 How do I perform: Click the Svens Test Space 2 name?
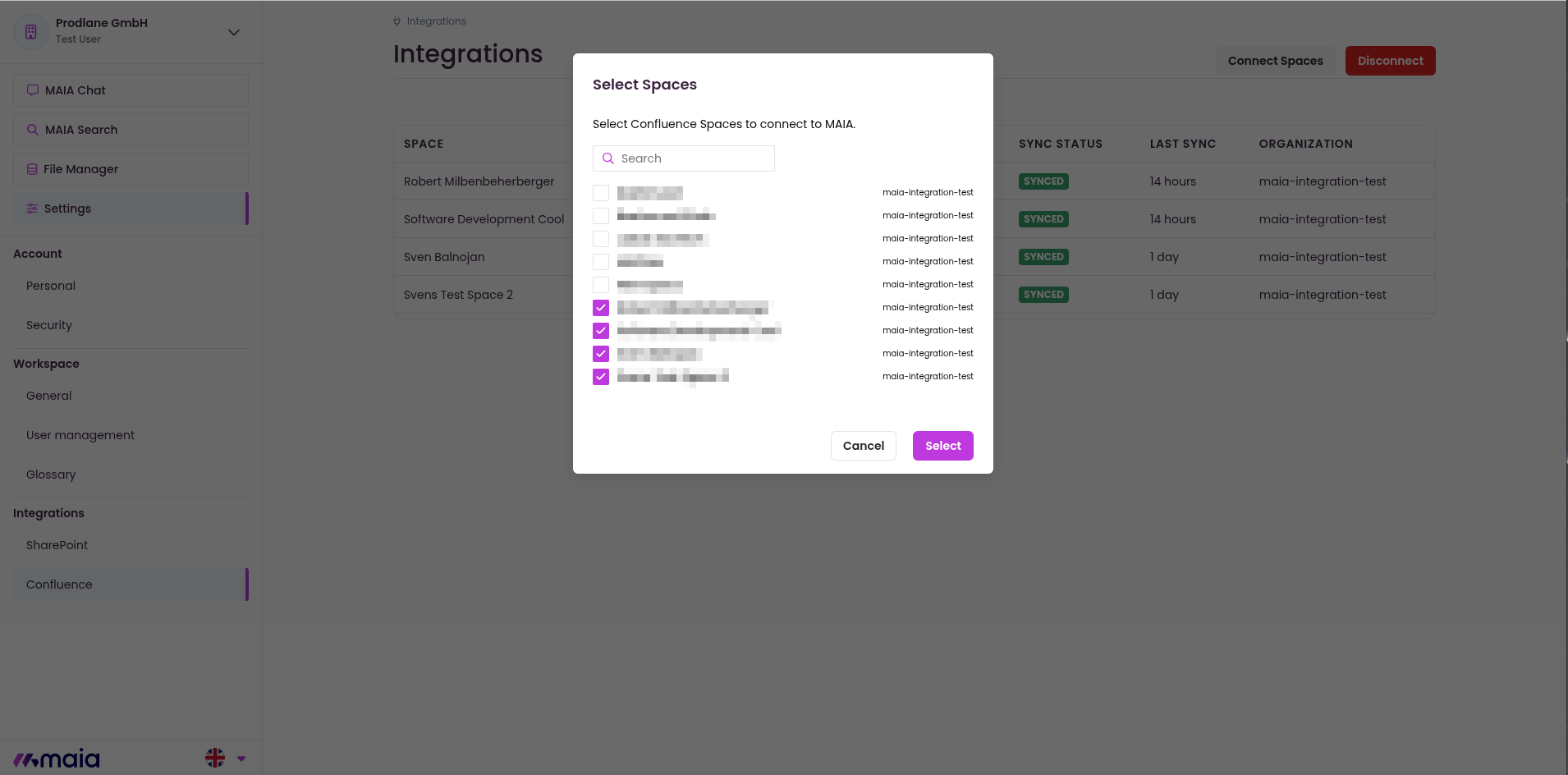pyautogui.click(x=458, y=295)
